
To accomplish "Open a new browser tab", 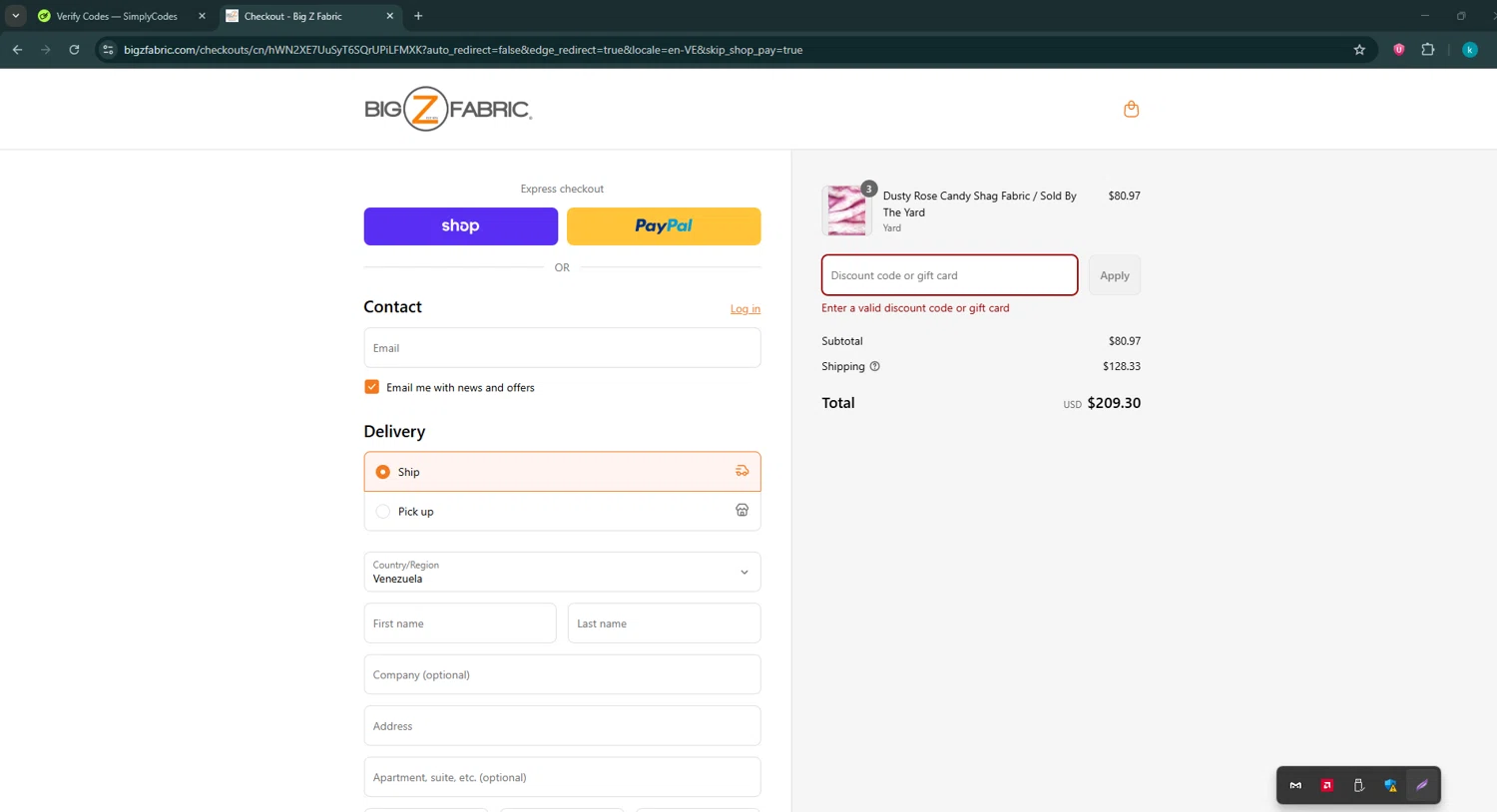I will tap(418, 16).
